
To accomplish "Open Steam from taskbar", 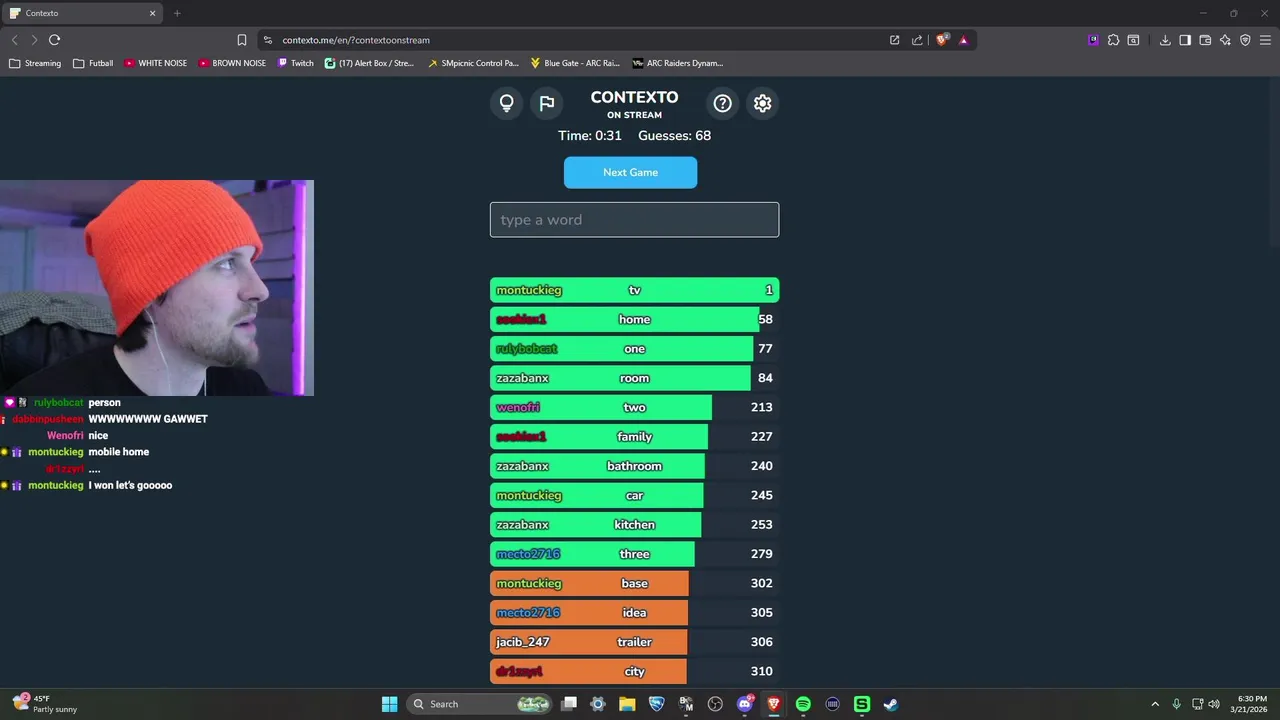I will [891, 704].
